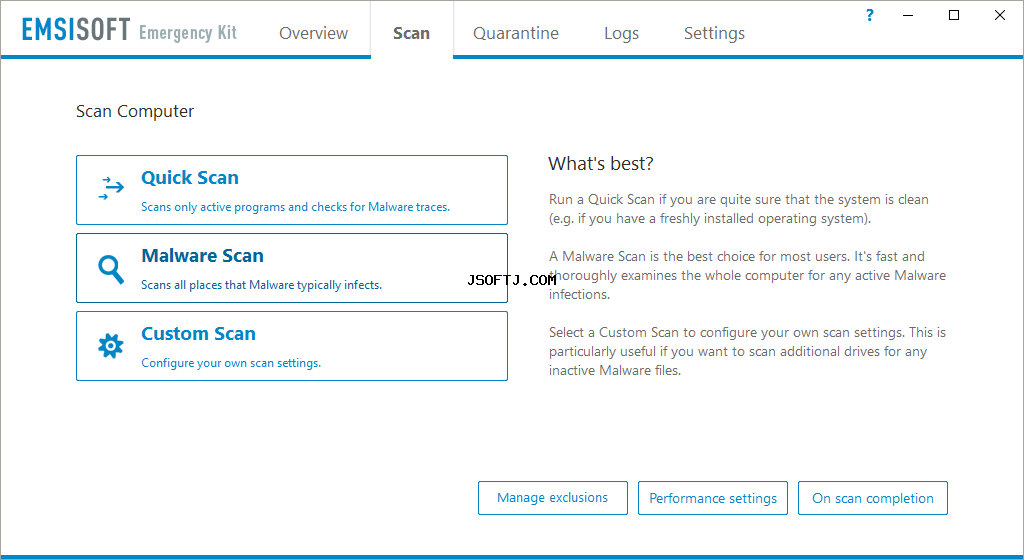Click 'Scans only active programs' description text

coord(295,207)
